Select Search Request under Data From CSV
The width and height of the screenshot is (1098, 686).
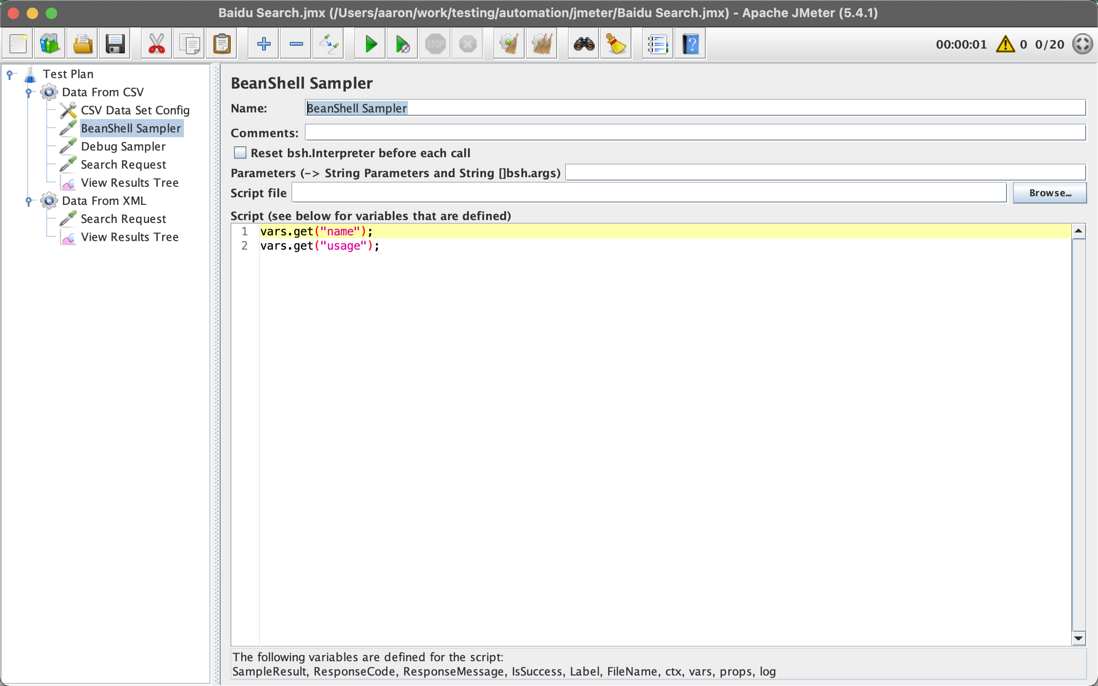click(123, 164)
